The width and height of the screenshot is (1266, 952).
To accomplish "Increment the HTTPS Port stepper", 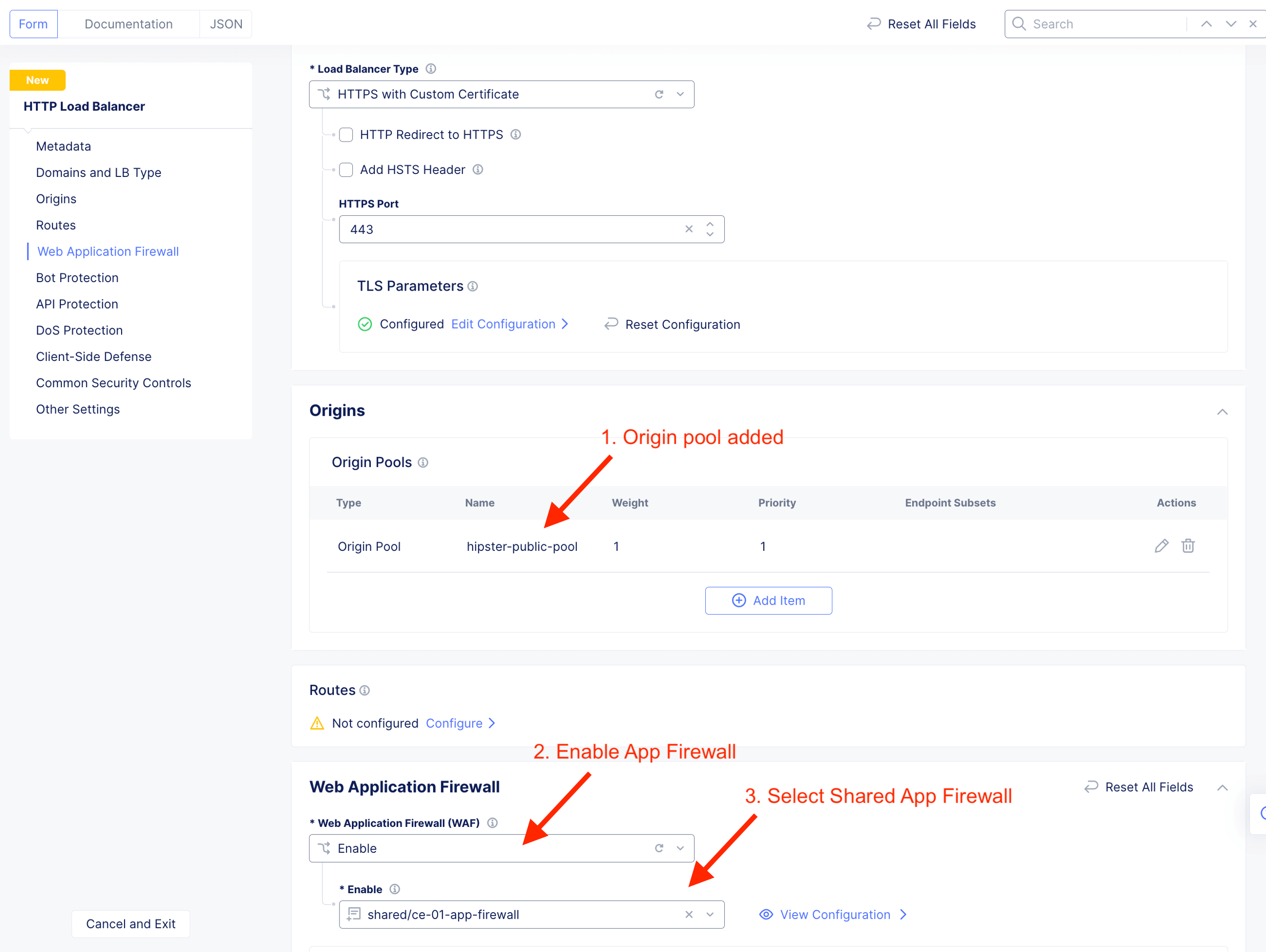I will point(710,224).
